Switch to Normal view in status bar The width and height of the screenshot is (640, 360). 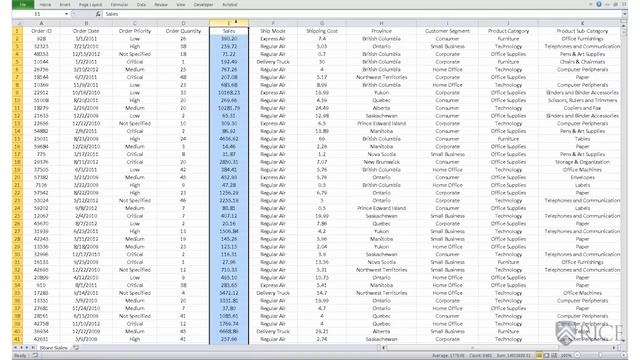pyautogui.click(x=539, y=356)
